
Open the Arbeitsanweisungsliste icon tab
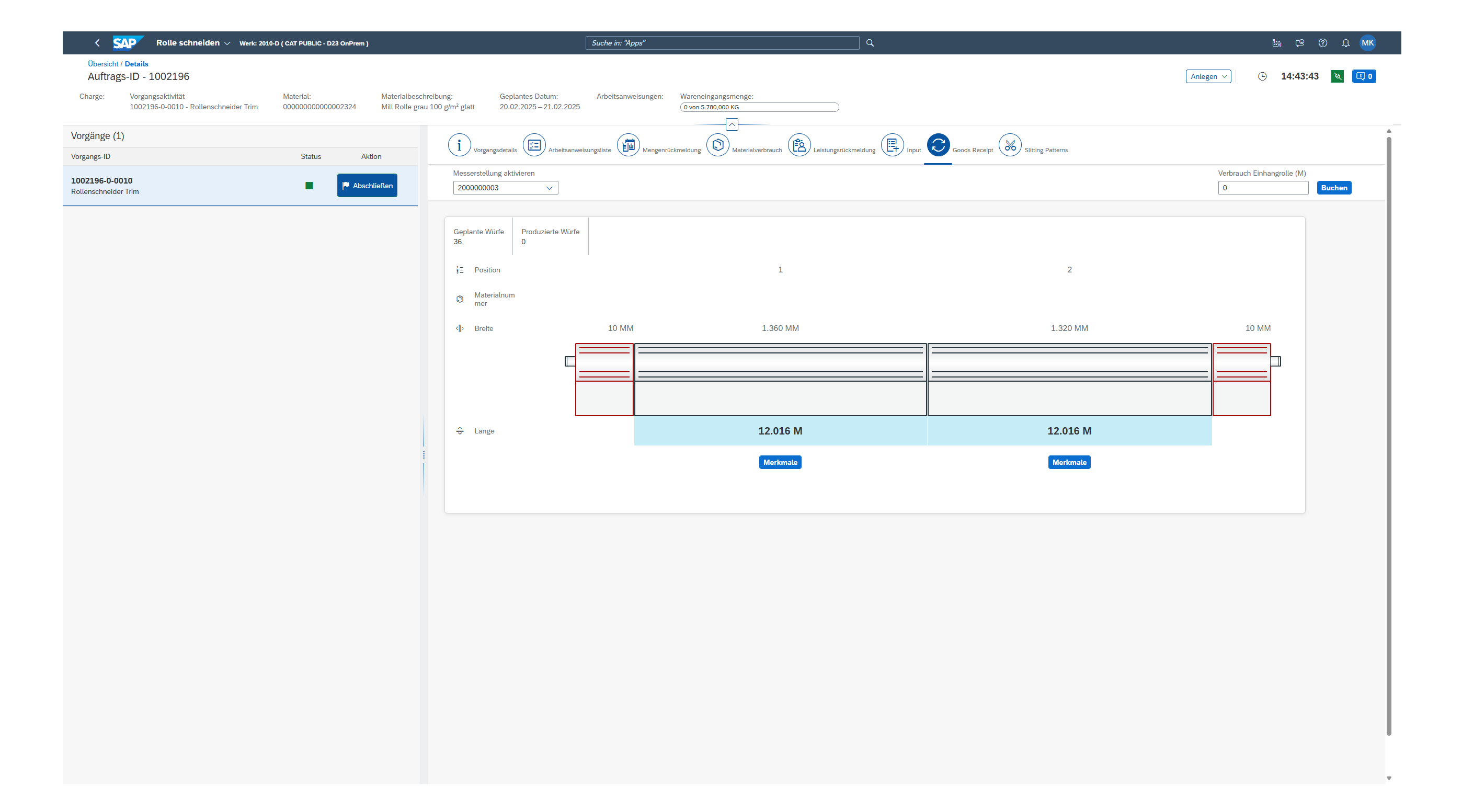(533, 145)
